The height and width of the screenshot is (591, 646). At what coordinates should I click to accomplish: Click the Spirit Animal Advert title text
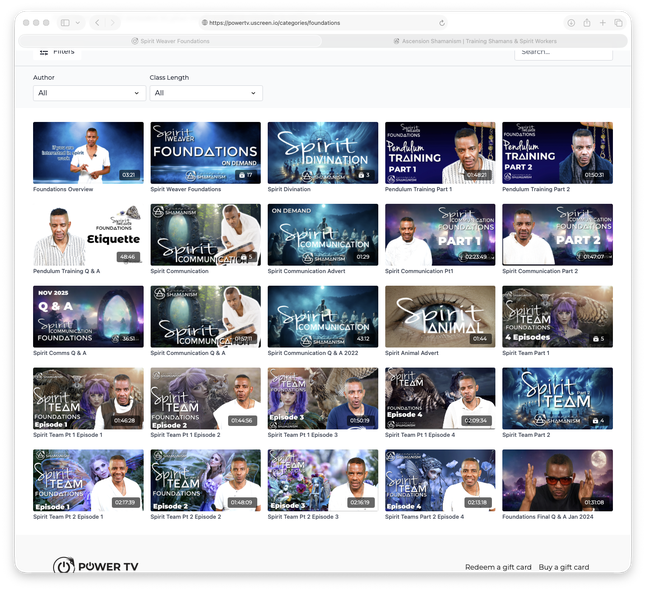click(x=412, y=353)
